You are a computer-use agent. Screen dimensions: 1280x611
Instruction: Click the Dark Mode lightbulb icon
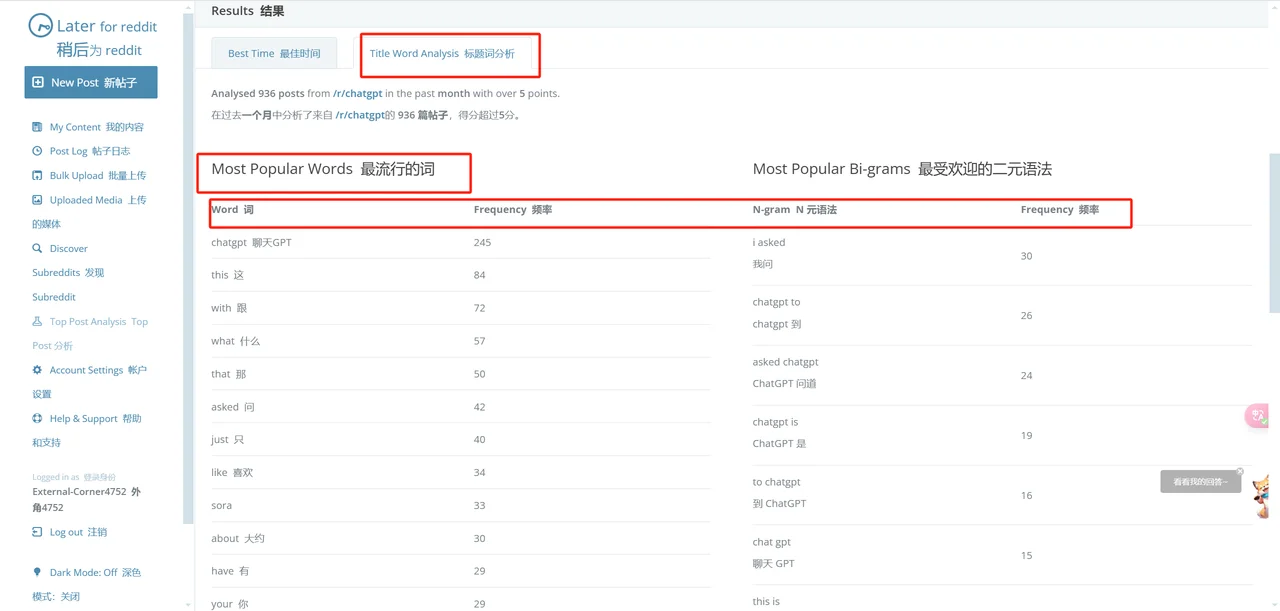pyautogui.click(x=38, y=573)
